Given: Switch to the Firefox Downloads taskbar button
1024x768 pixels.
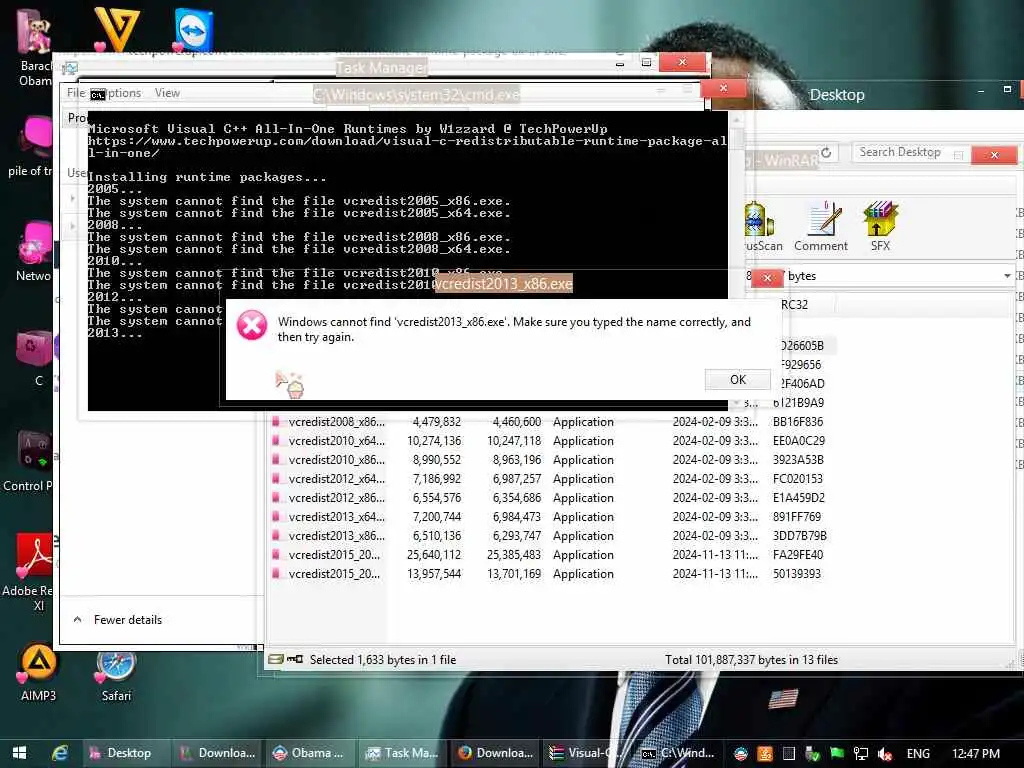Looking at the screenshot, I should [x=496, y=753].
